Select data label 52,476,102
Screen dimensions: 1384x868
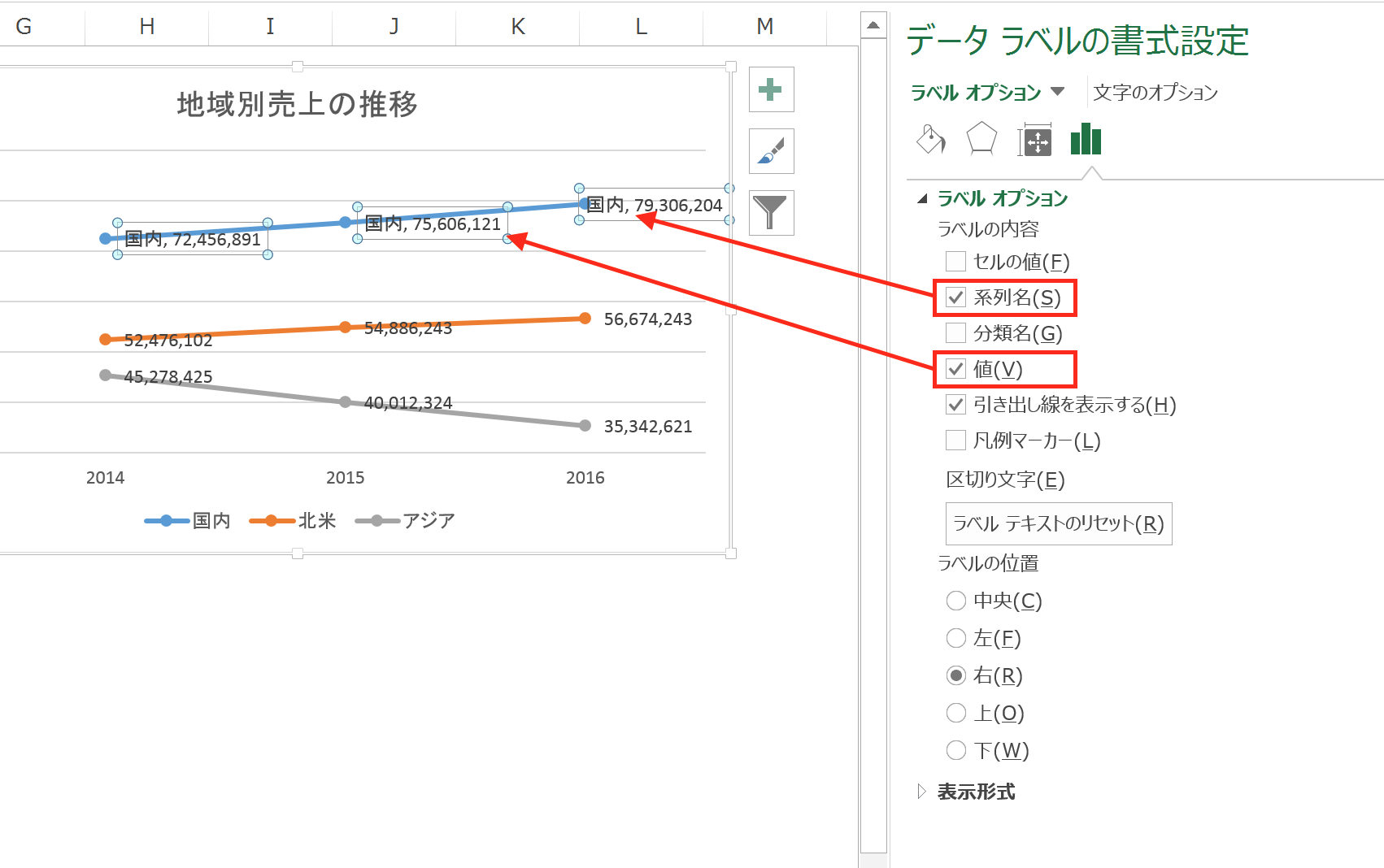(x=168, y=341)
